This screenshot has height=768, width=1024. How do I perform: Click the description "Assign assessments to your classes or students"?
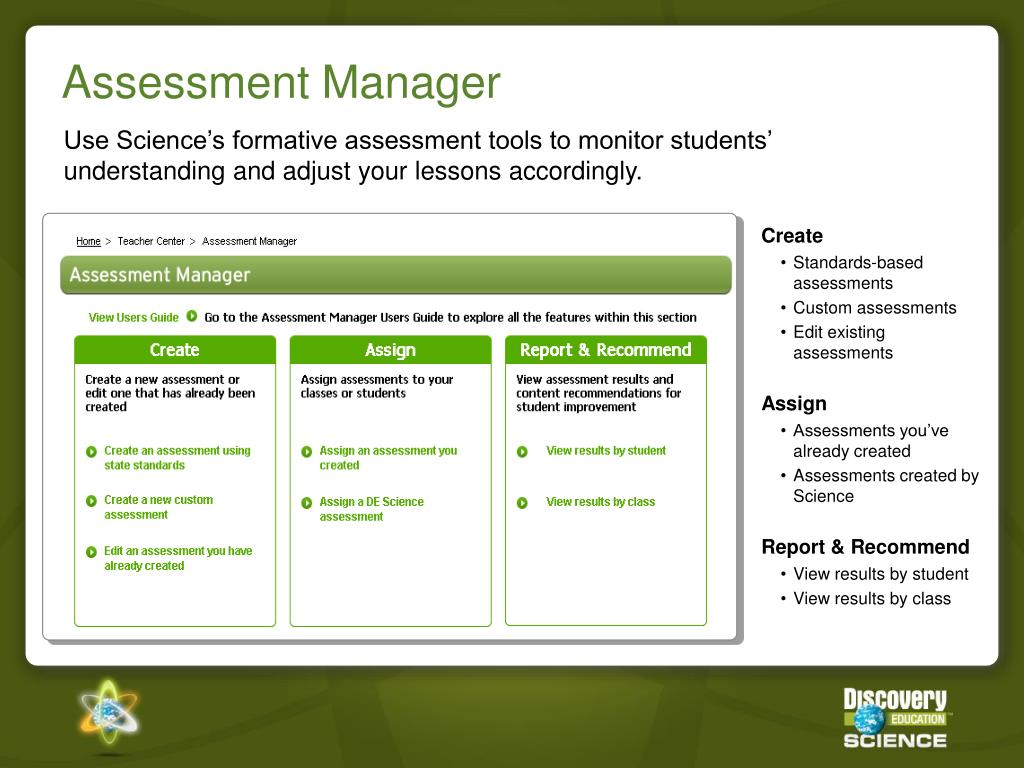pyautogui.click(x=377, y=386)
